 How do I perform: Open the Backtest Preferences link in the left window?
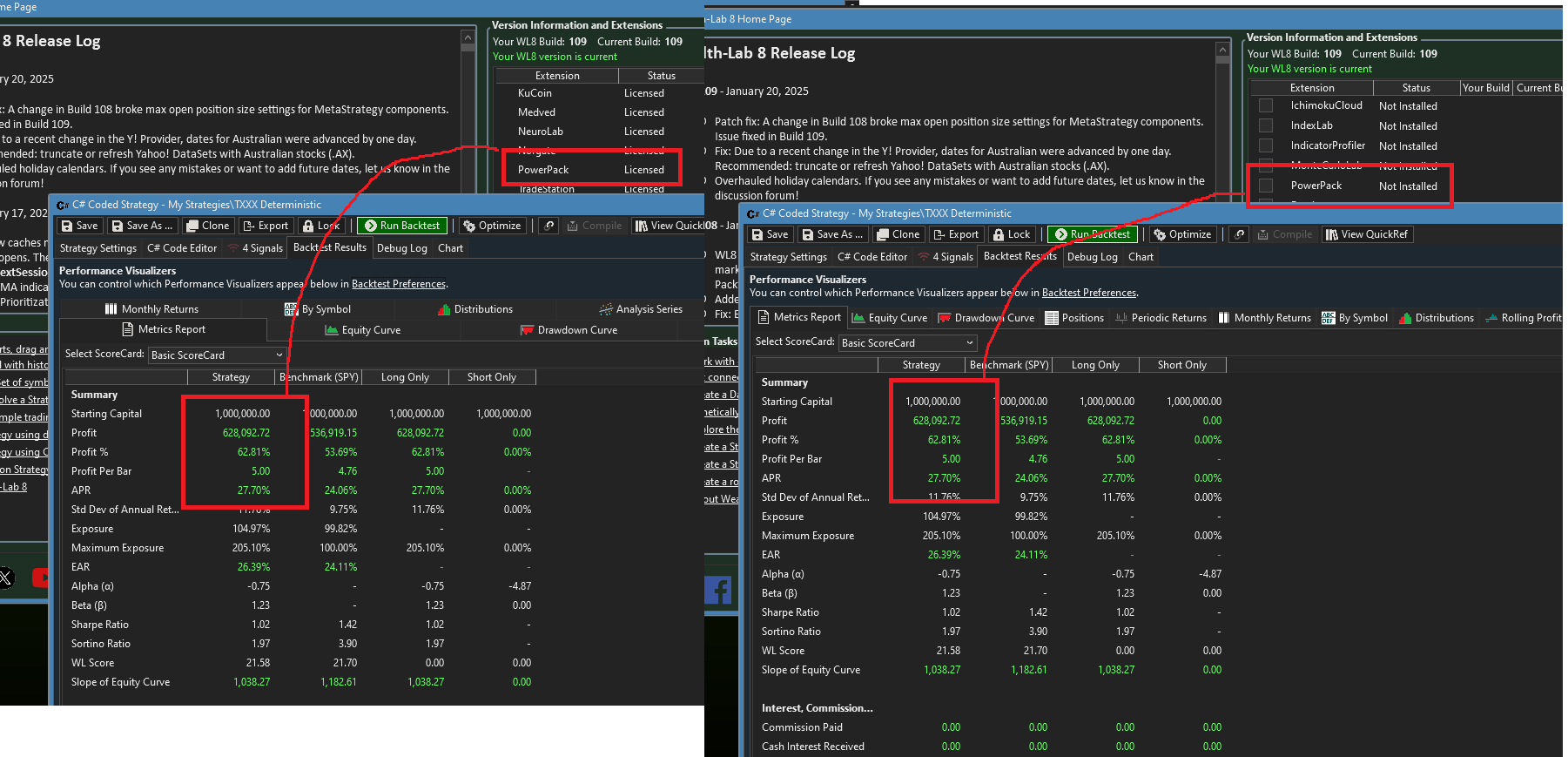[399, 284]
